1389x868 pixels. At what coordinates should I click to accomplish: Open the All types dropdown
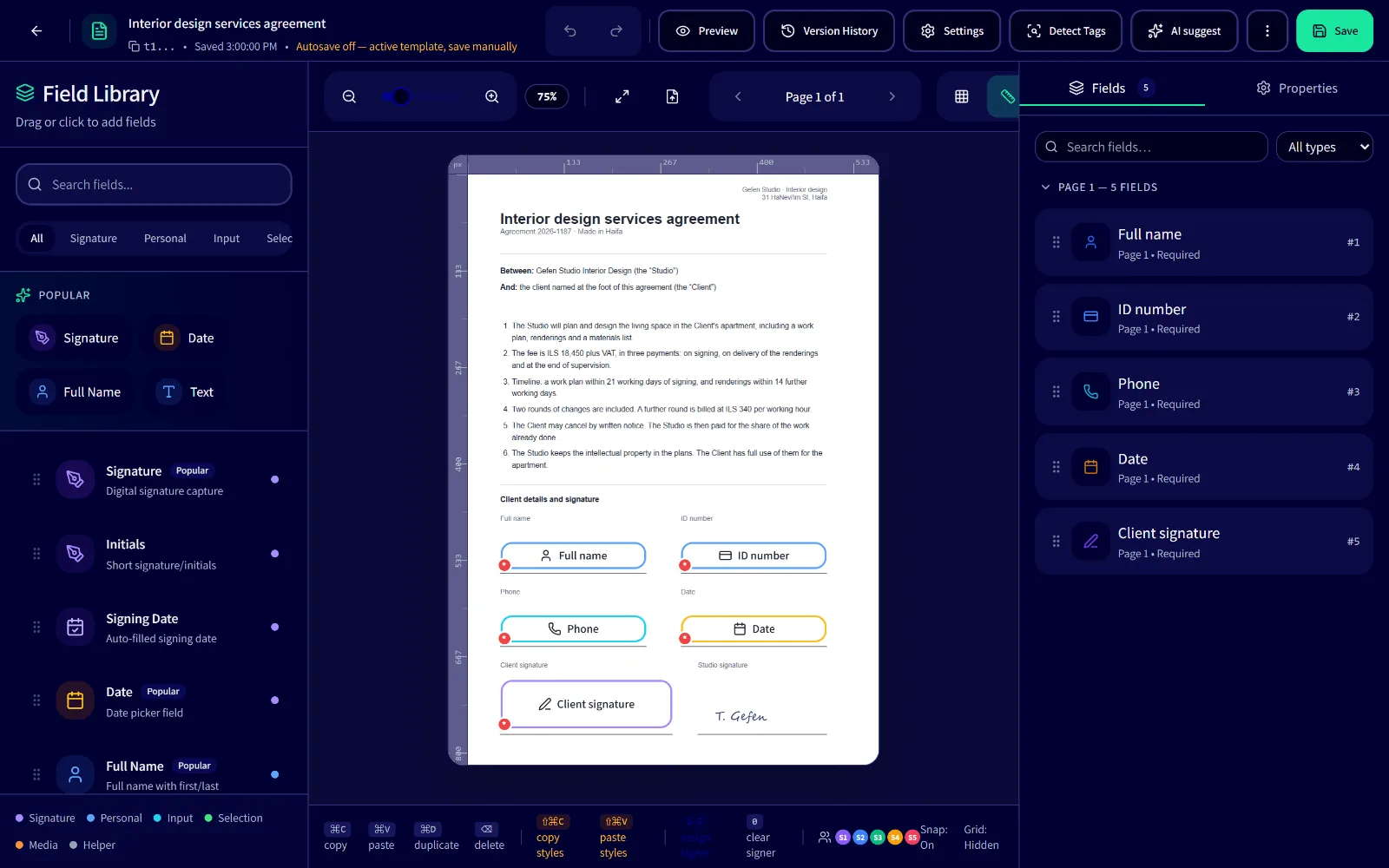coord(1325,147)
